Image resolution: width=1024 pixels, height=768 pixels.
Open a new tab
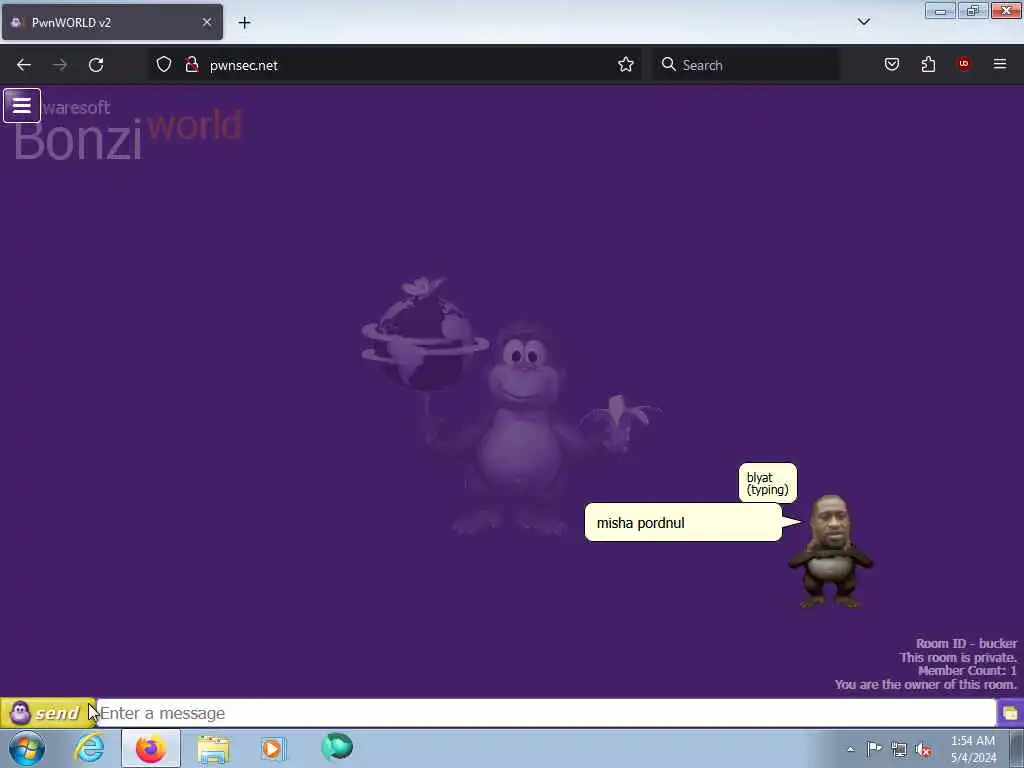(244, 23)
